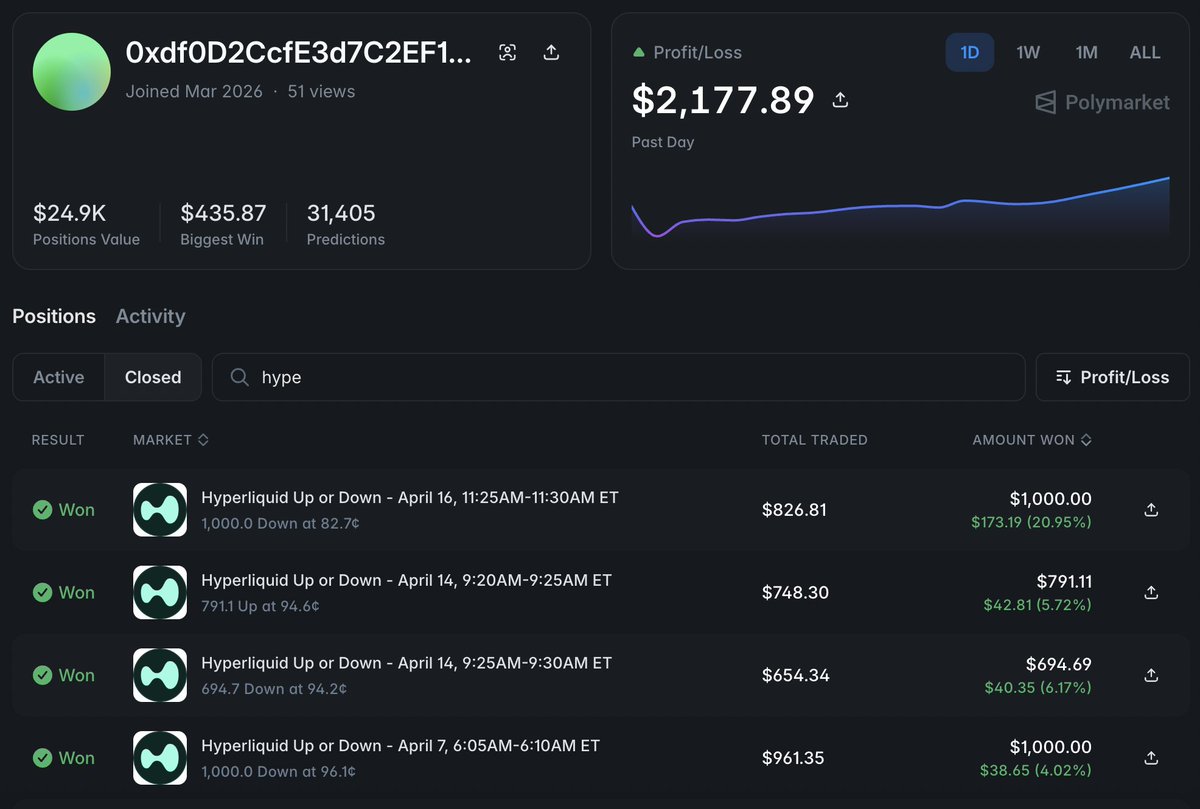This screenshot has width=1200, height=809.
Task: Click 'Joined Mar 2026' text
Action: [194, 91]
